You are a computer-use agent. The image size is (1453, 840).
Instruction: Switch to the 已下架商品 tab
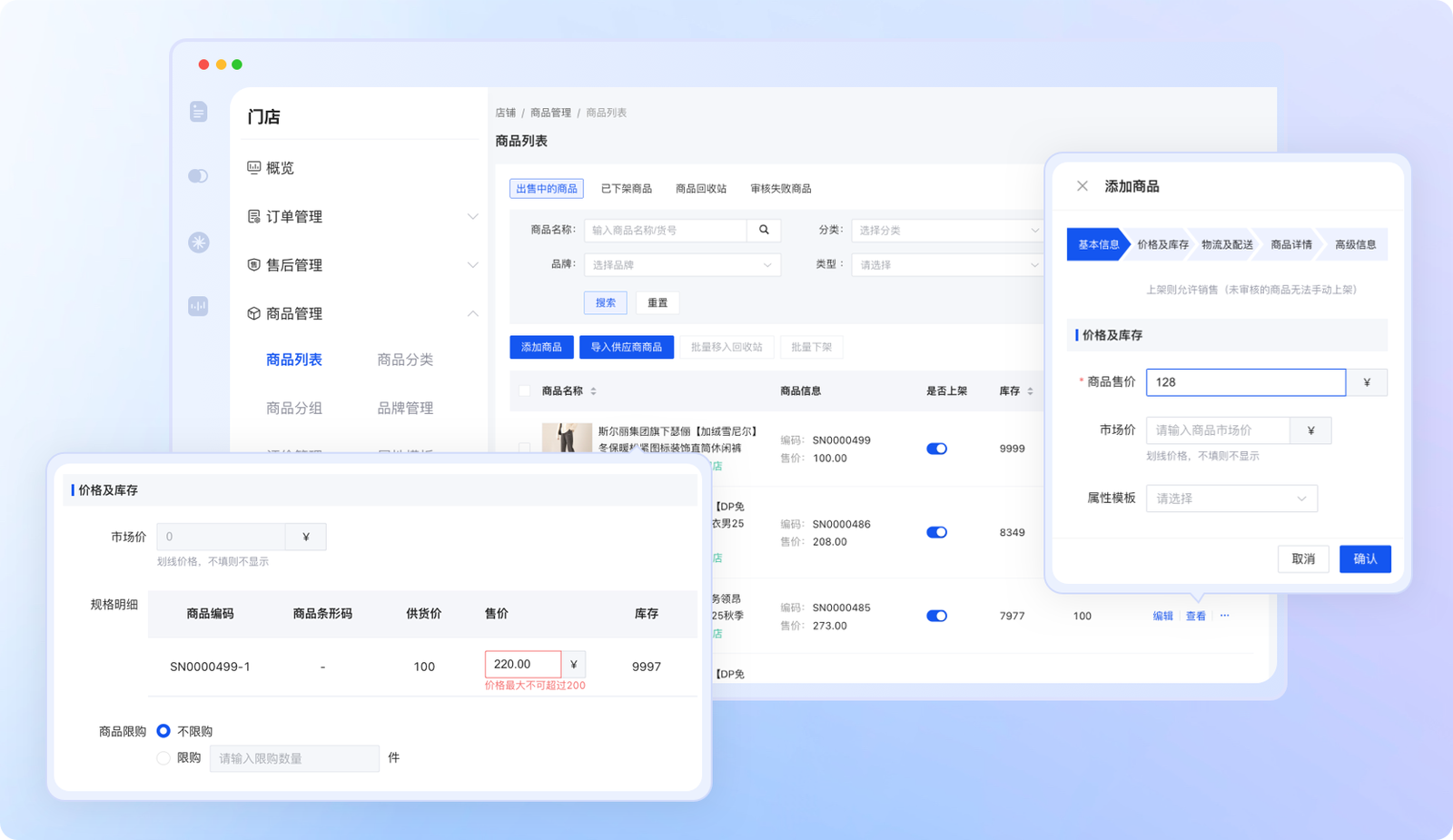click(626, 189)
